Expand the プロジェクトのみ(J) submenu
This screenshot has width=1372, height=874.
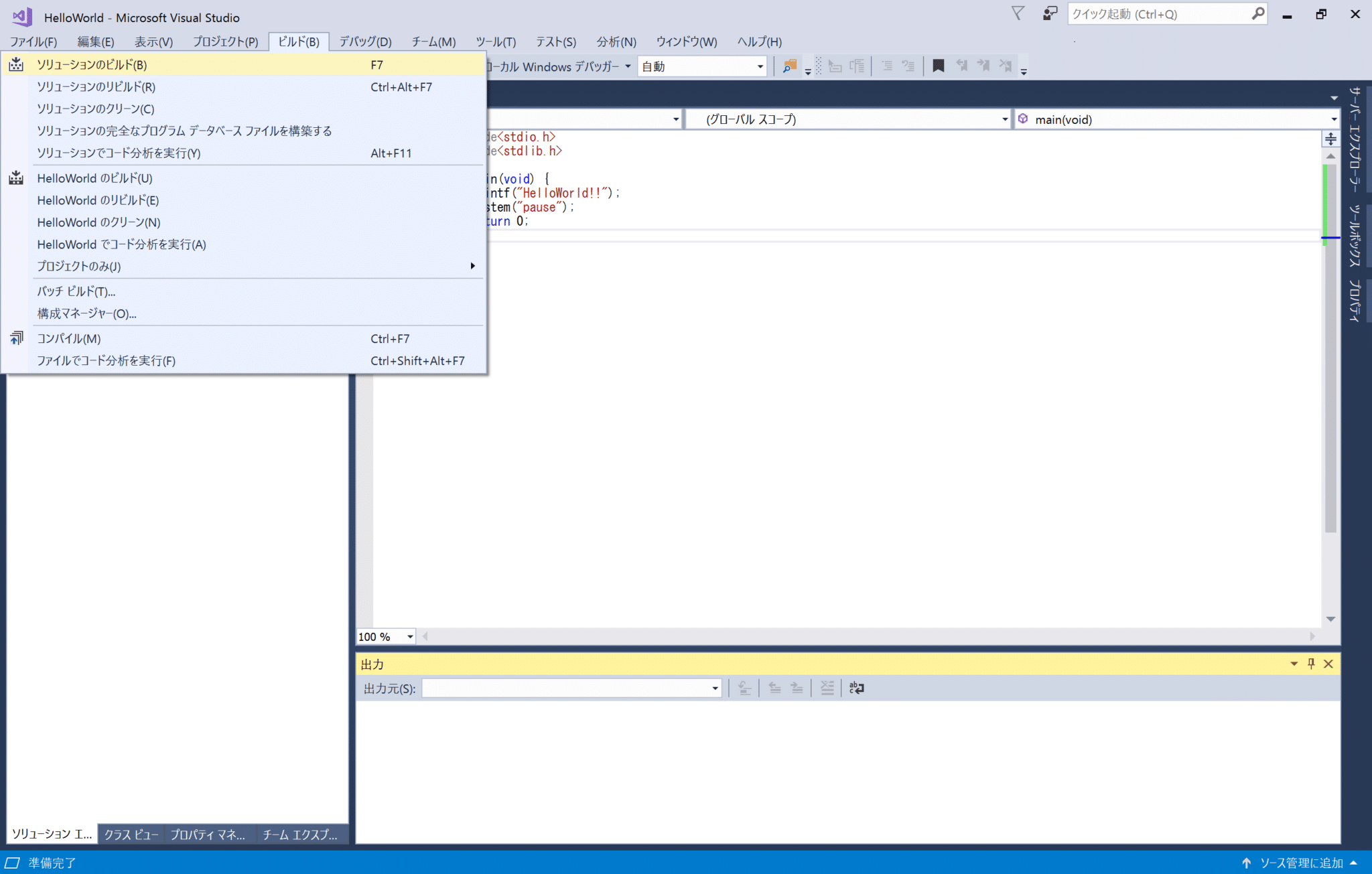(255, 266)
